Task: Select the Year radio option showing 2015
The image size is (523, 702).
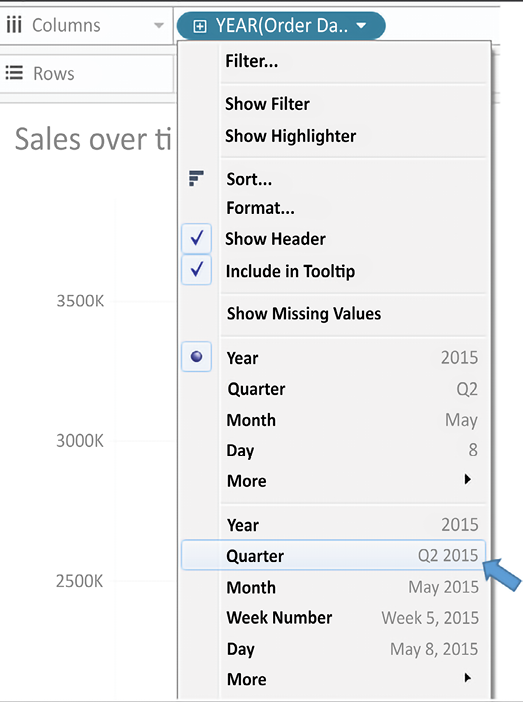Action: point(197,357)
